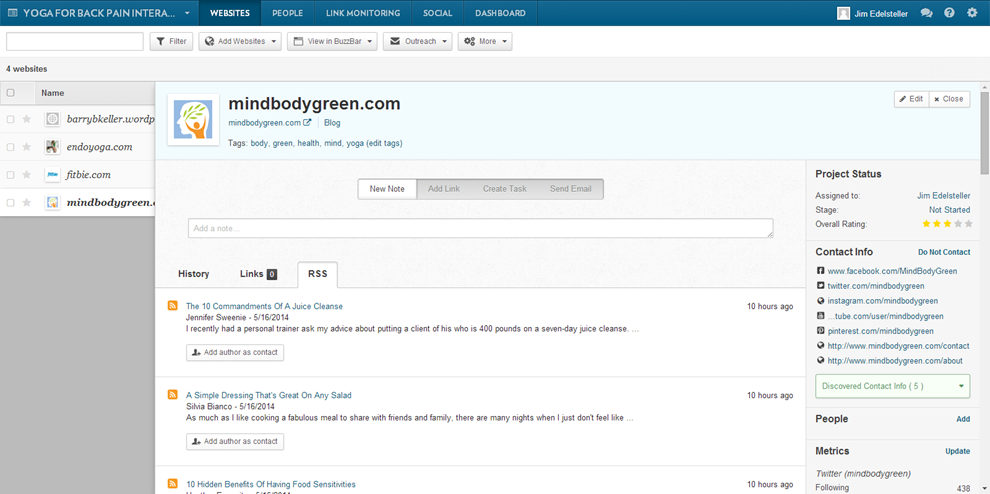The height and width of the screenshot is (494, 990).
Task: Click RSS icon for Juice Cleanse article
Action: pos(172,306)
